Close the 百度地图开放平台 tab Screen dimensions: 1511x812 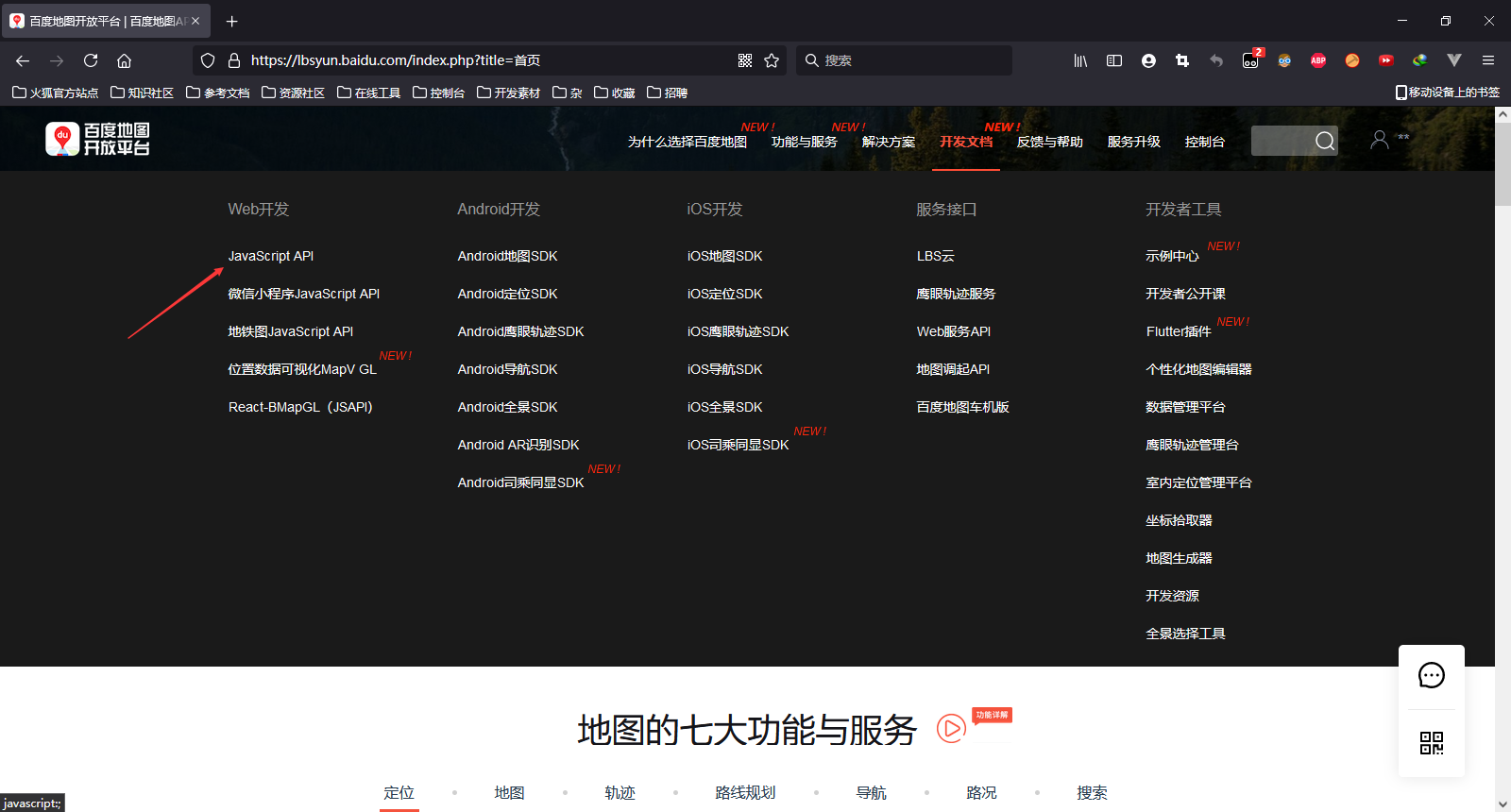[195, 21]
